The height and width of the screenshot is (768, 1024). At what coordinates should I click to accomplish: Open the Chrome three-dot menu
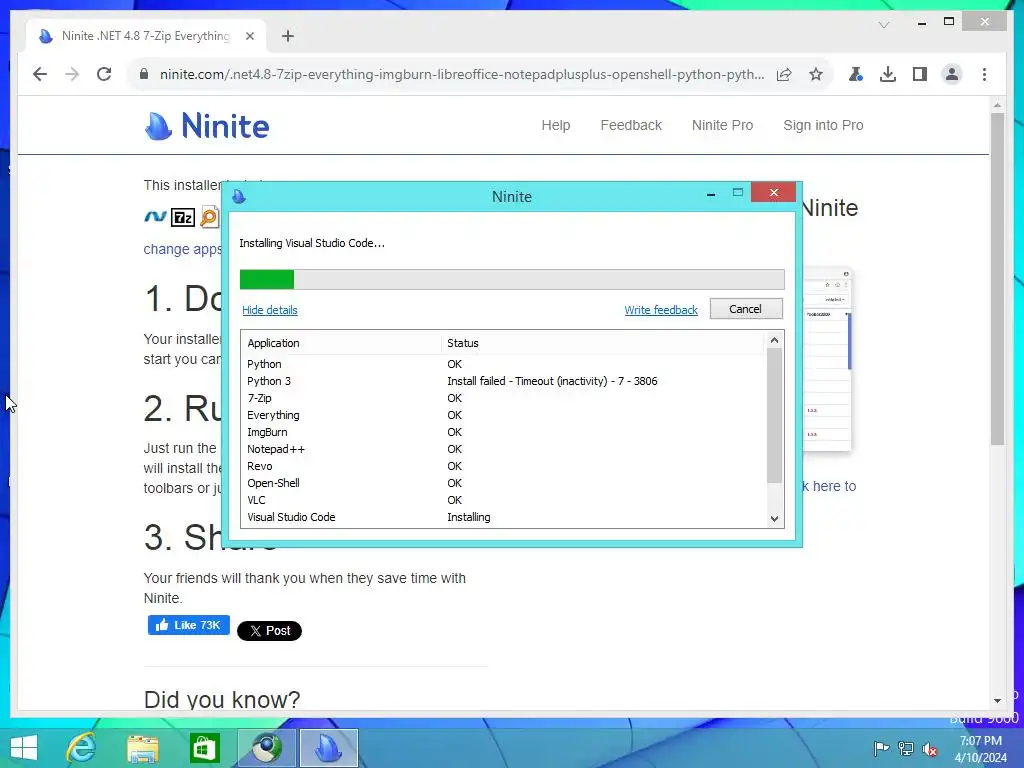pyautogui.click(x=984, y=74)
